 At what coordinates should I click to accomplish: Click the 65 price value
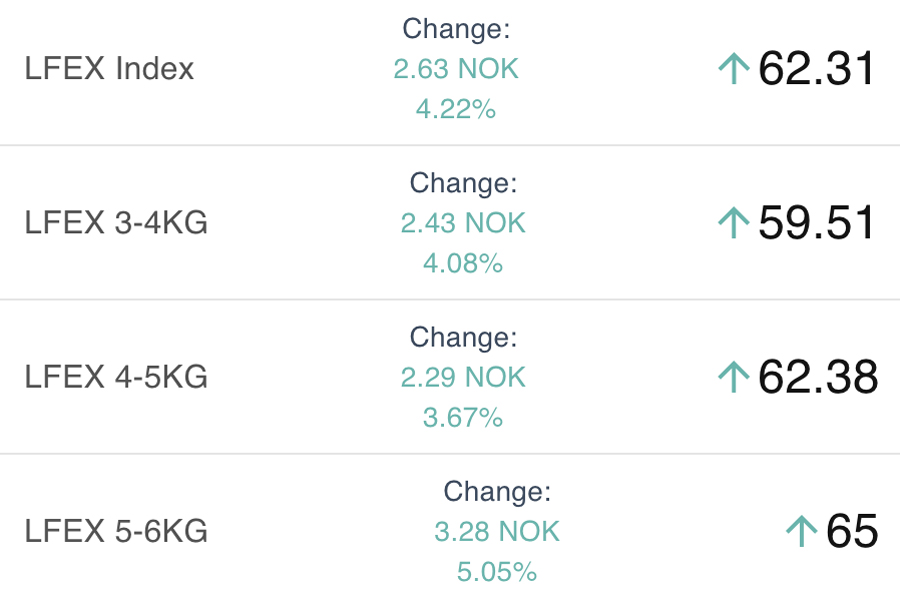click(x=851, y=531)
